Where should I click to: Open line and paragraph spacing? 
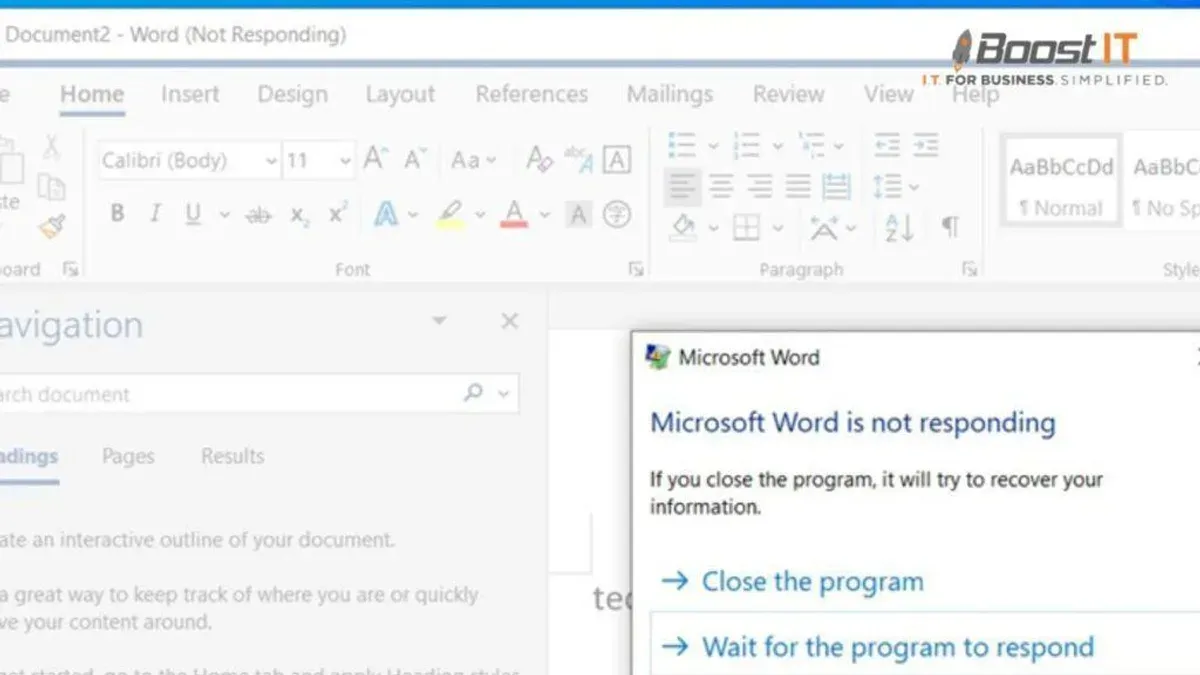(x=887, y=186)
